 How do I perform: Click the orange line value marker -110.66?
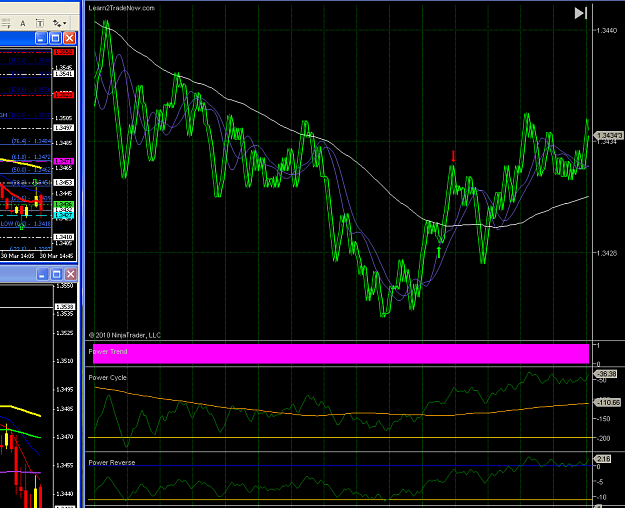coord(608,402)
